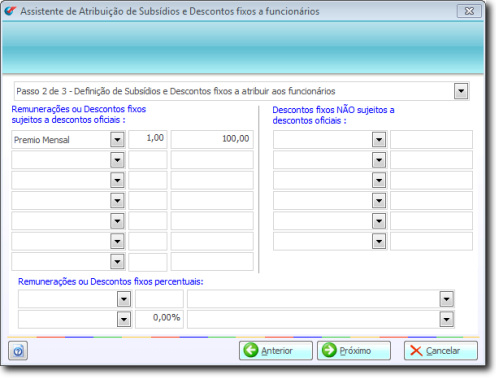This screenshot has height=378, width=496.
Task: Open small dropdown left of 0,00% field
Action: [124, 319]
